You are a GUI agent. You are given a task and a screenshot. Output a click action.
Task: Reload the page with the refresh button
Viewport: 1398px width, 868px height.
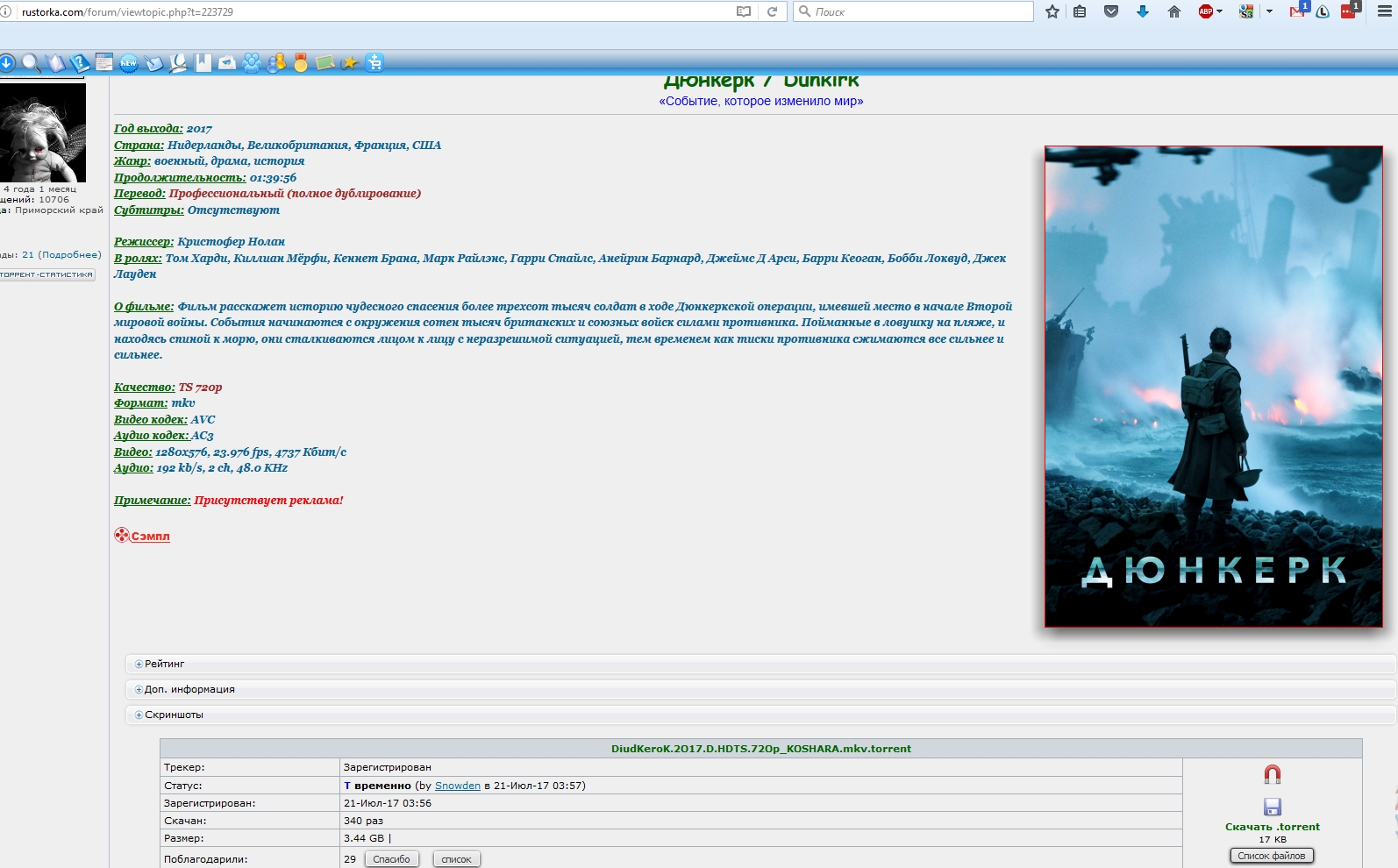click(x=772, y=11)
